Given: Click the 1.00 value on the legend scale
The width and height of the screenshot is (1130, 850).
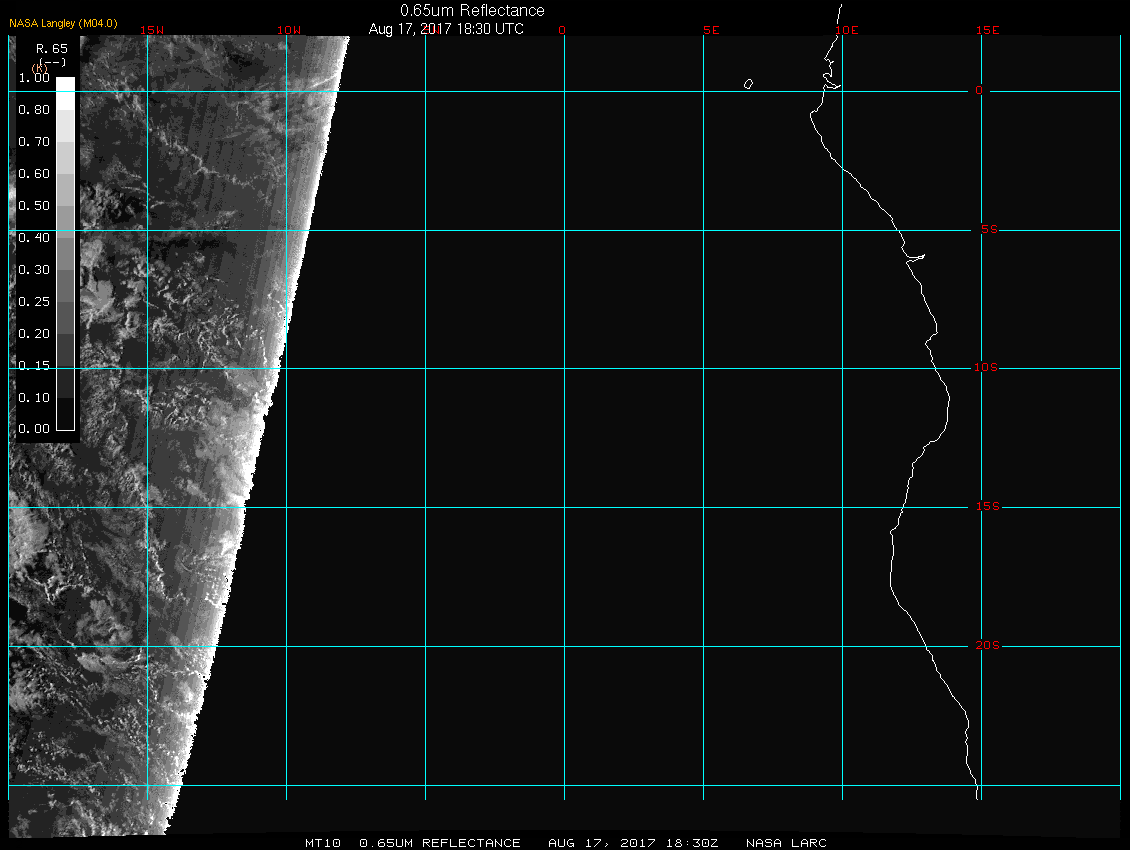Looking at the screenshot, I should coord(34,78).
